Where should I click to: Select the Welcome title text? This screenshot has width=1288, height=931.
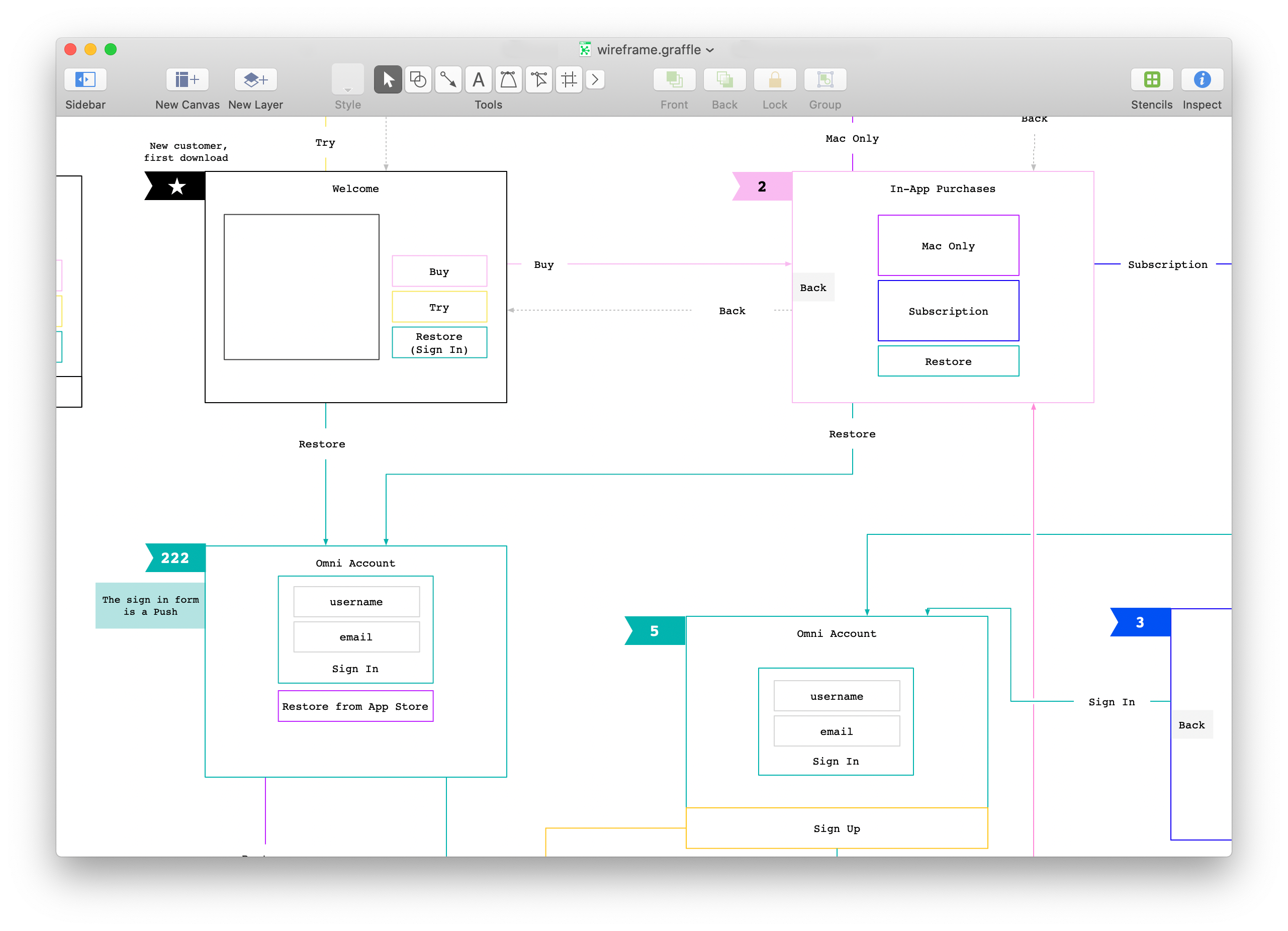355,189
